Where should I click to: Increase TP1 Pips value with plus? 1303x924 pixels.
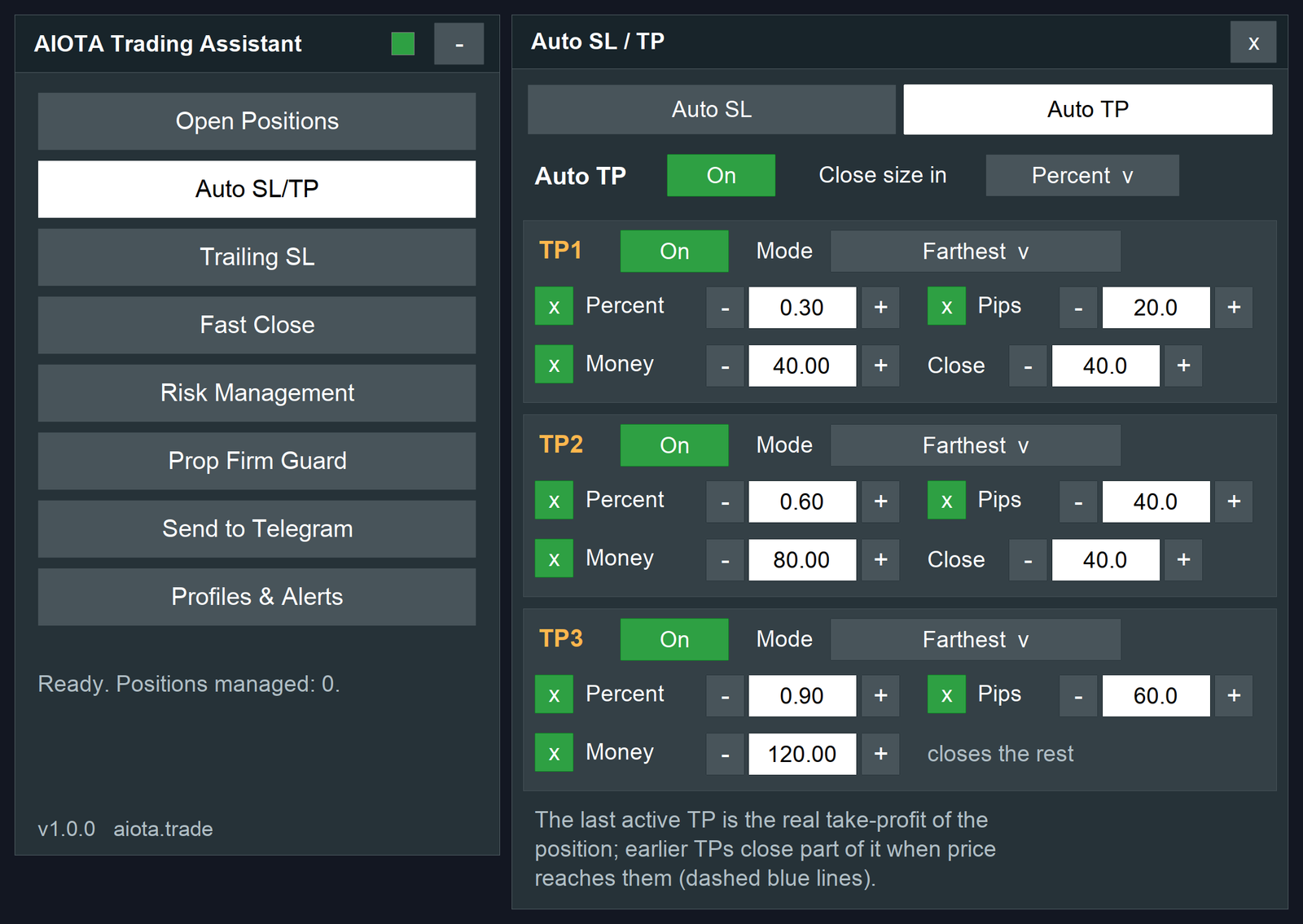tap(1234, 308)
